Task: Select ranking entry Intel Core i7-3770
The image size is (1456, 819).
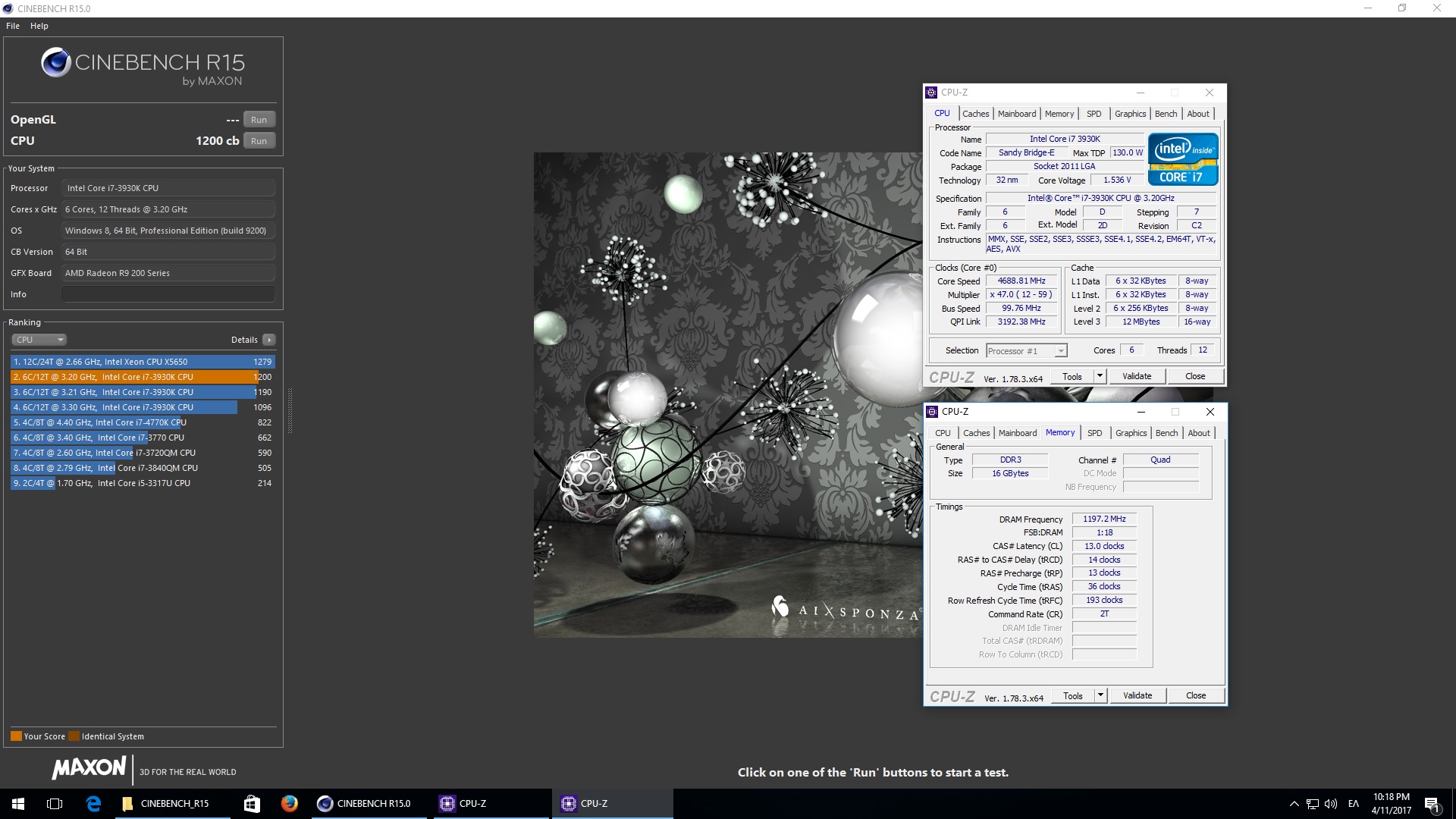Action: (143, 438)
